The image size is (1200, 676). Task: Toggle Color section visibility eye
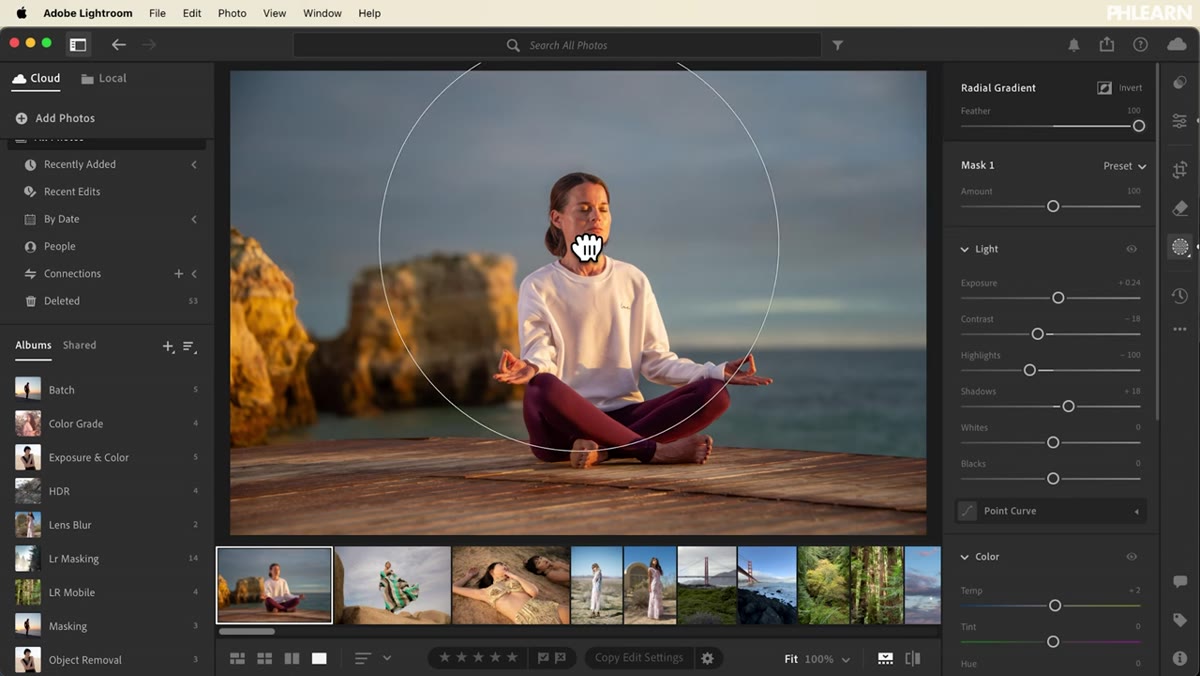coord(1132,557)
